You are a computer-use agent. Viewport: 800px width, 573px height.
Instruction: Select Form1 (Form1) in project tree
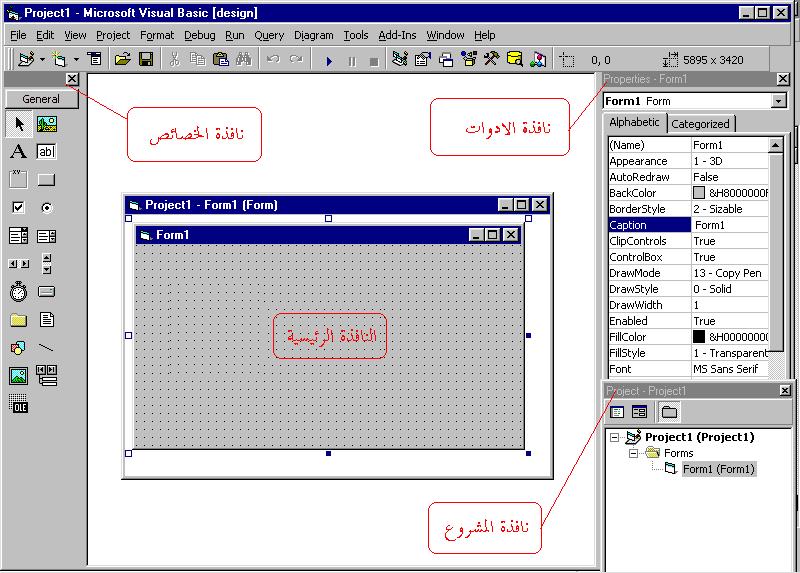pos(718,469)
